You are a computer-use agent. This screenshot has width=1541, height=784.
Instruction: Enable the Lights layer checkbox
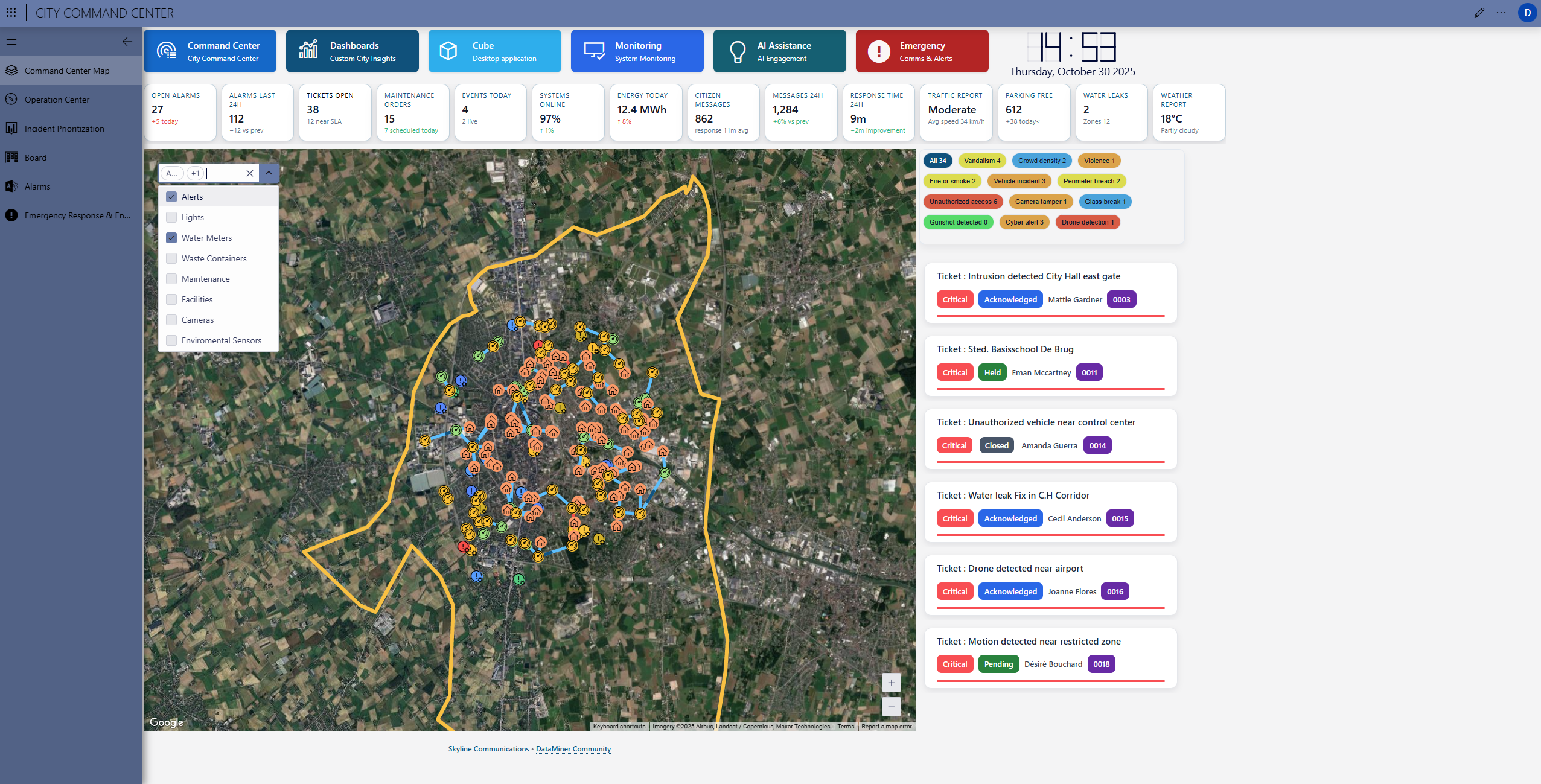(x=172, y=217)
